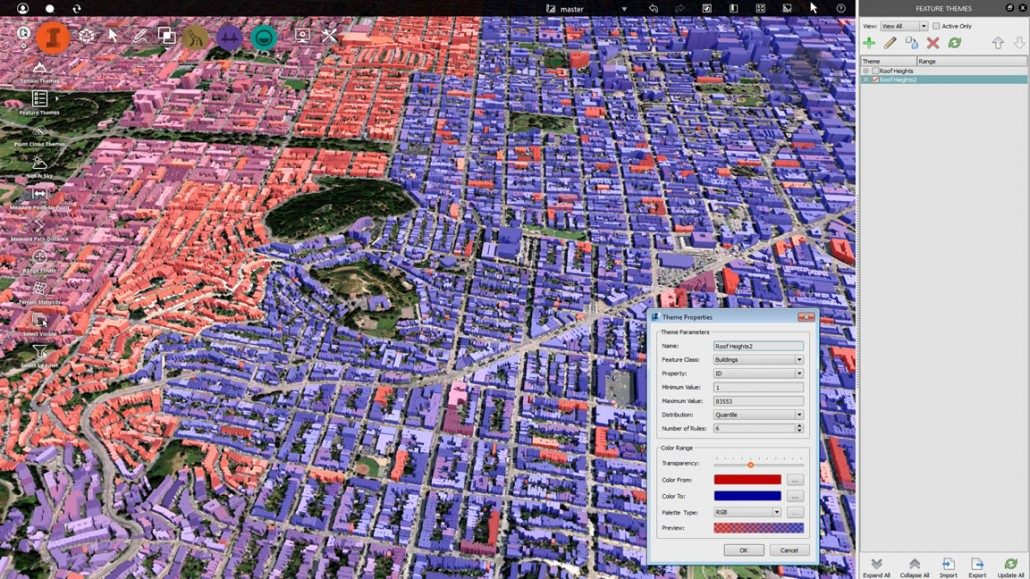This screenshot has width=1030, height=579.
Task: Check the Roof Heights theme checkbox
Action: point(875,71)
